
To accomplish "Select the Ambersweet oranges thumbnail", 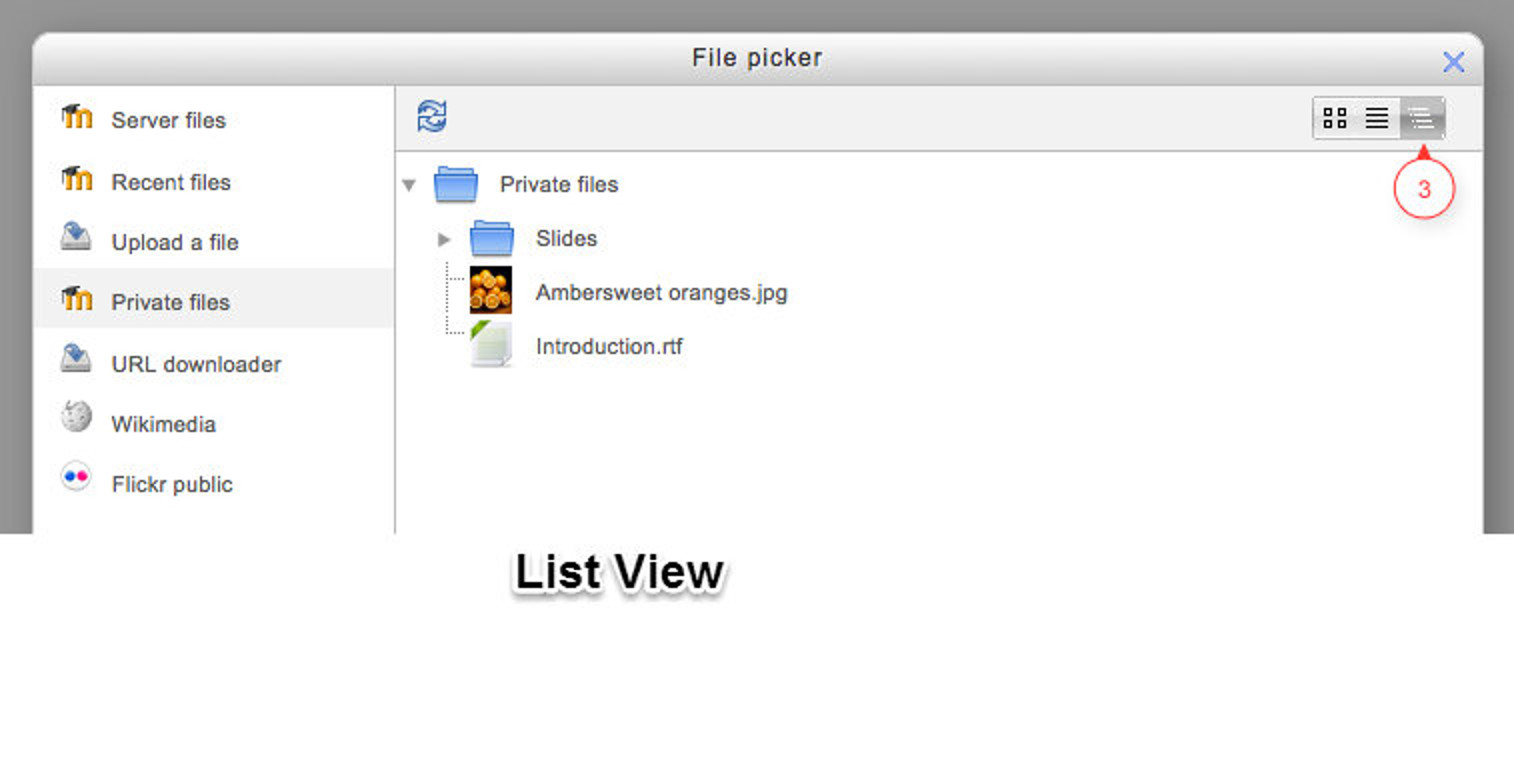I will 491,291.
